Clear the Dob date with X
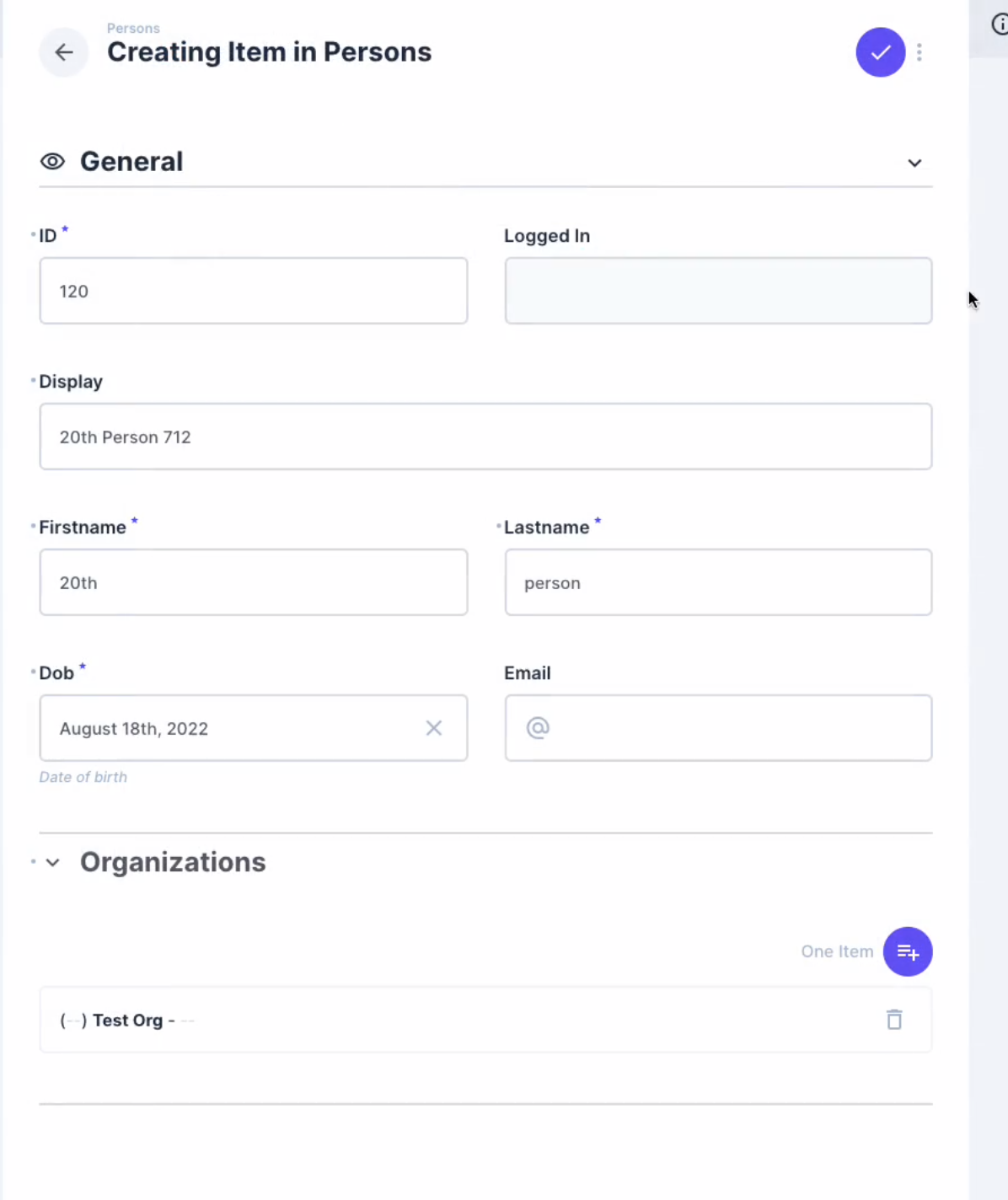Image resolution: width=1008 pixels, height=1200 pixels. click(x=434, y=728)
